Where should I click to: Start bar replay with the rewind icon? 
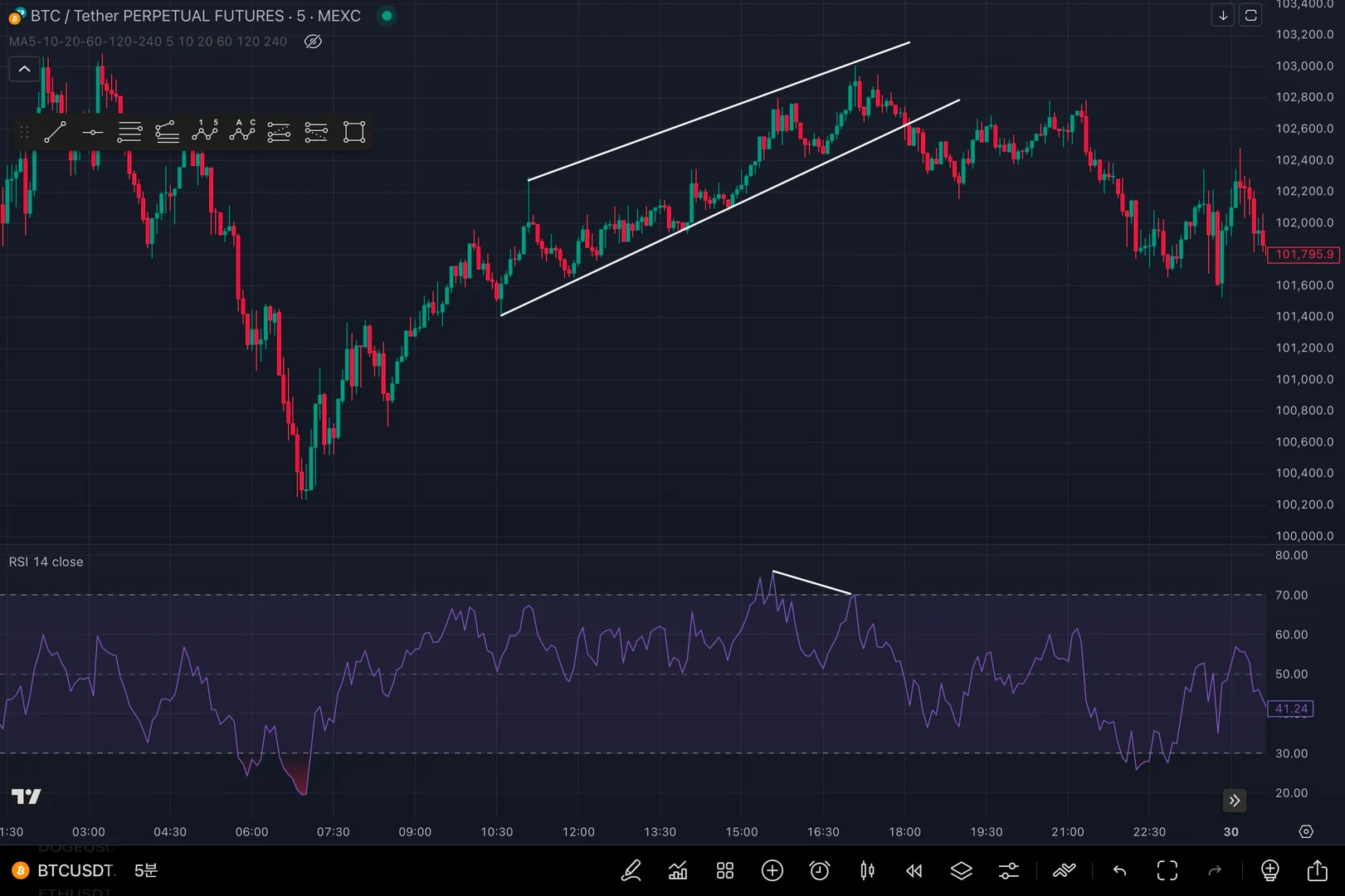click(x=914, y=870)
